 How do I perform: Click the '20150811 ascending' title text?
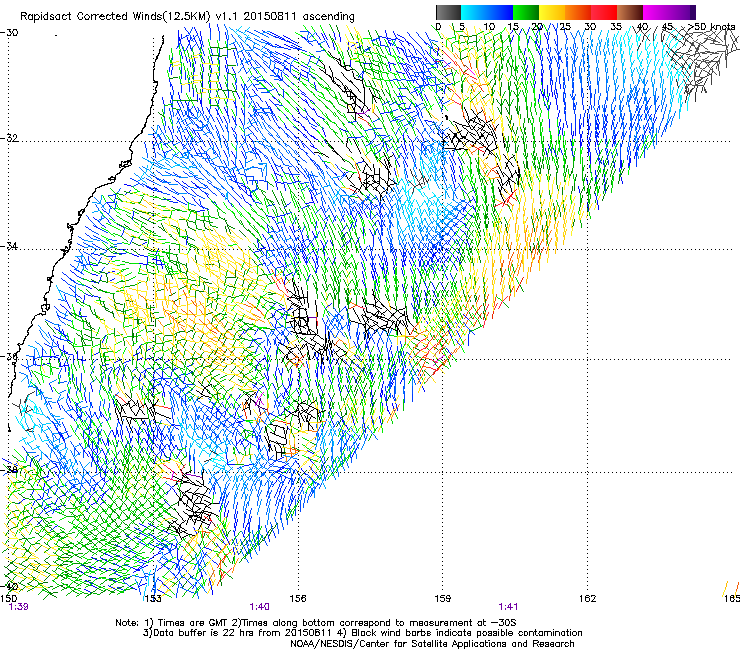(299, 16)
